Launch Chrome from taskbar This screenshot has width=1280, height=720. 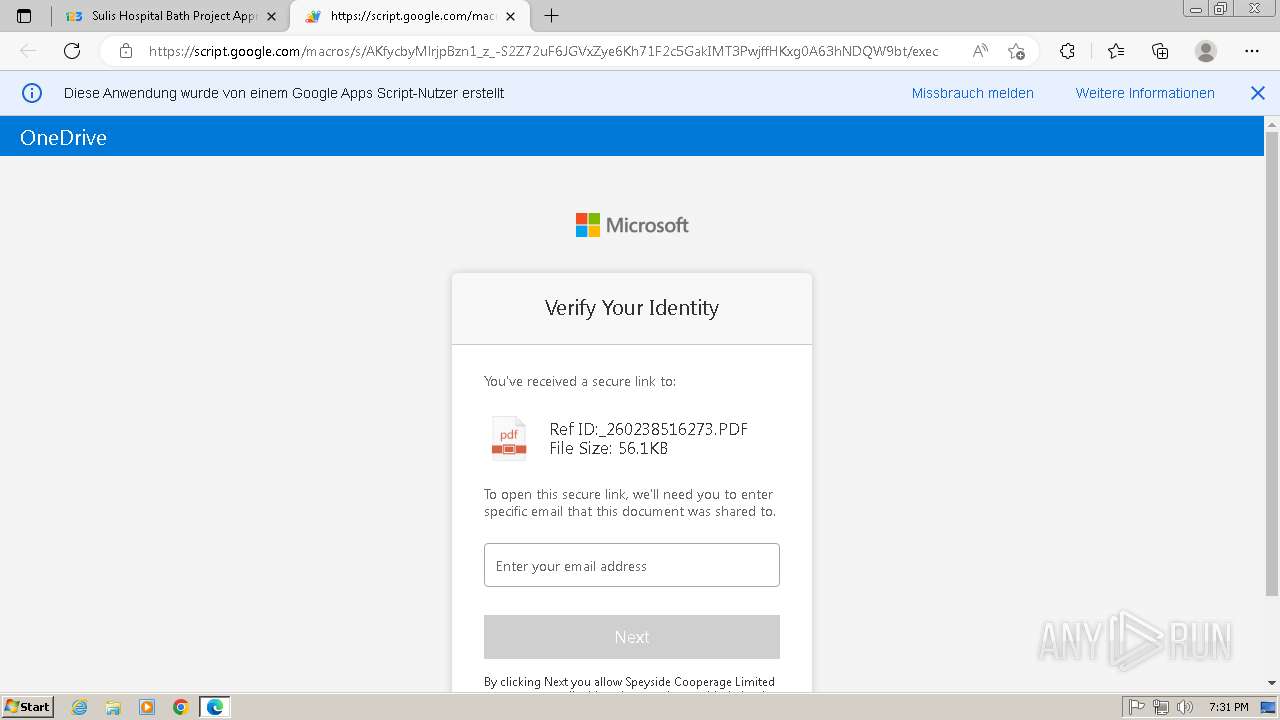181,707
